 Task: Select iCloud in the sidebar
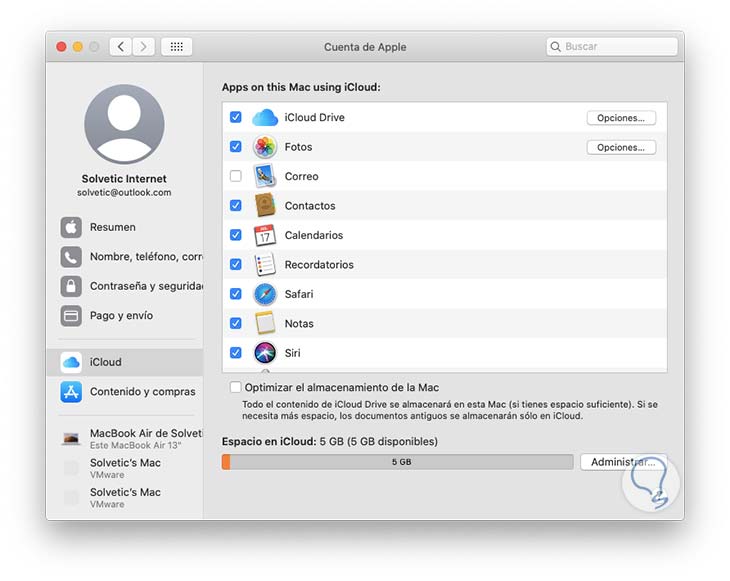(x=125, y=362)
